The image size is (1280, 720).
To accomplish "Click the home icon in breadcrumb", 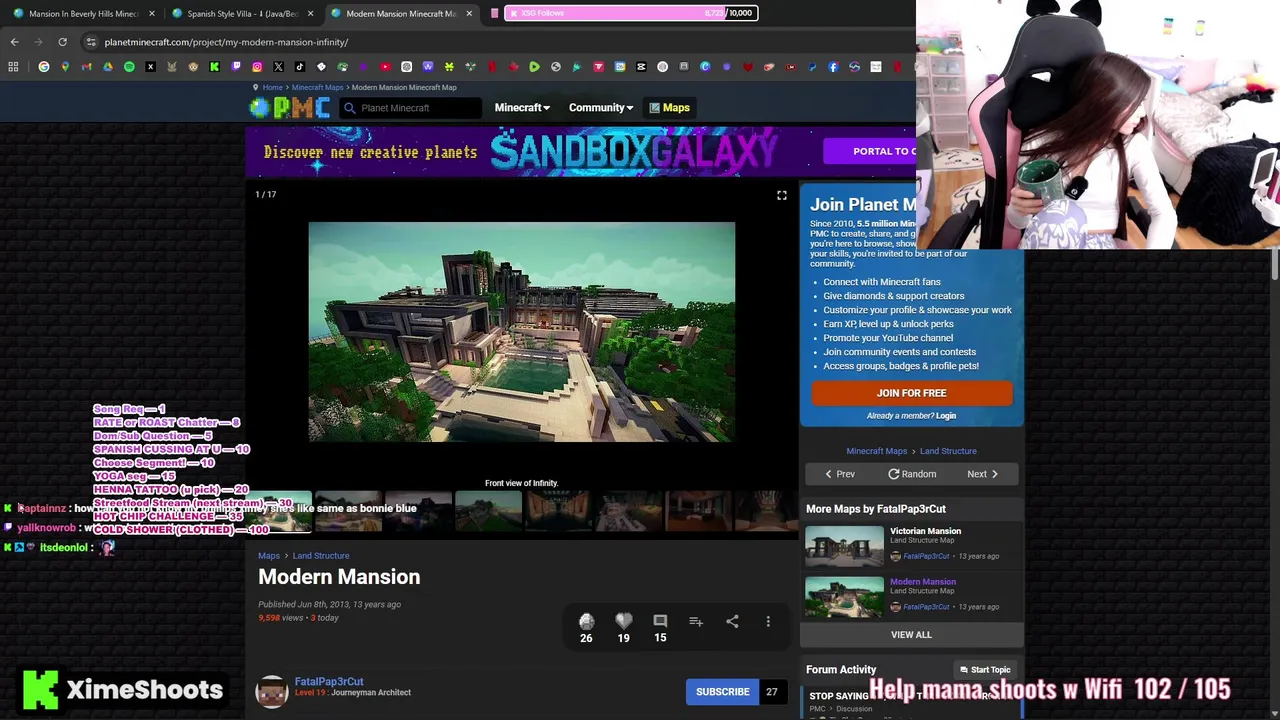I will [x=255, y=87].
